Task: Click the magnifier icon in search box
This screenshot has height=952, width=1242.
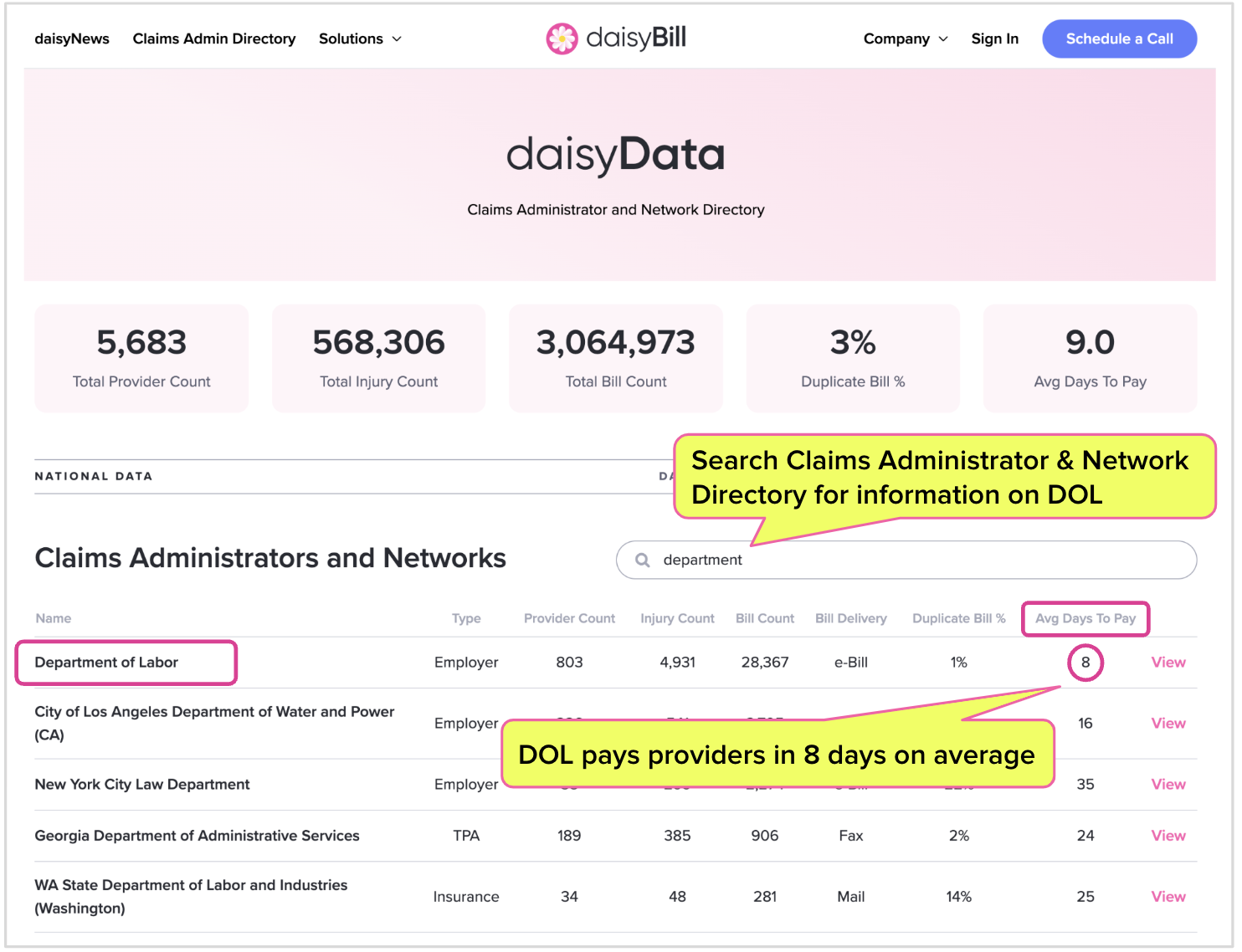Action: [x=642, y=560]
